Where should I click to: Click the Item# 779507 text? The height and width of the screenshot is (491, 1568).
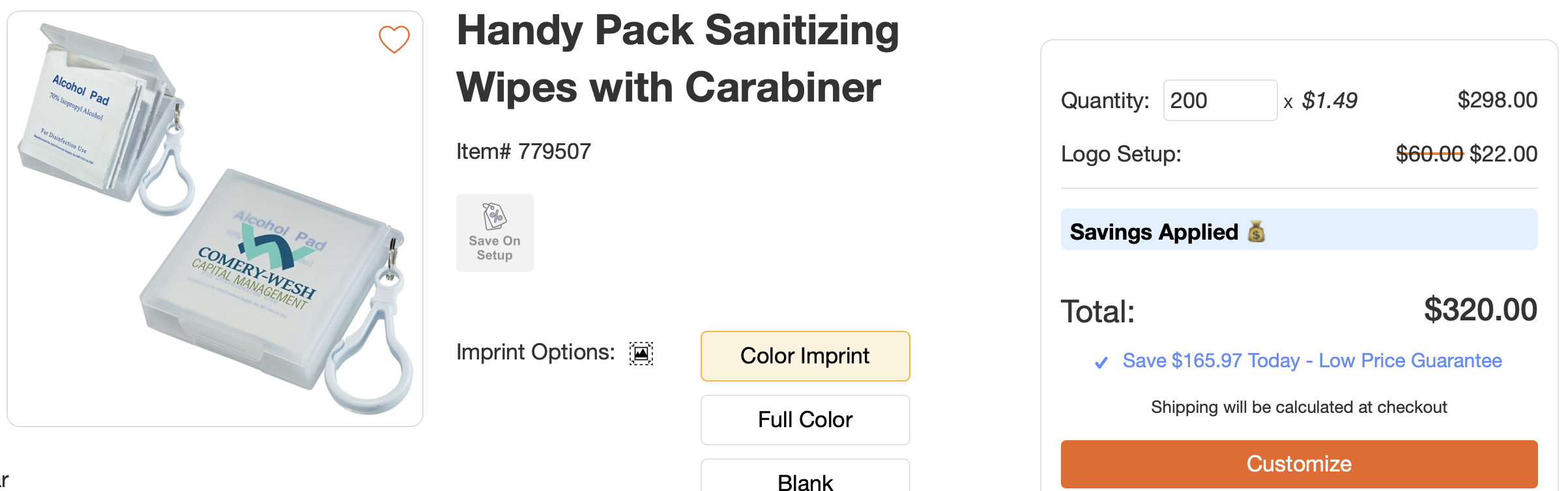[523, 152]
